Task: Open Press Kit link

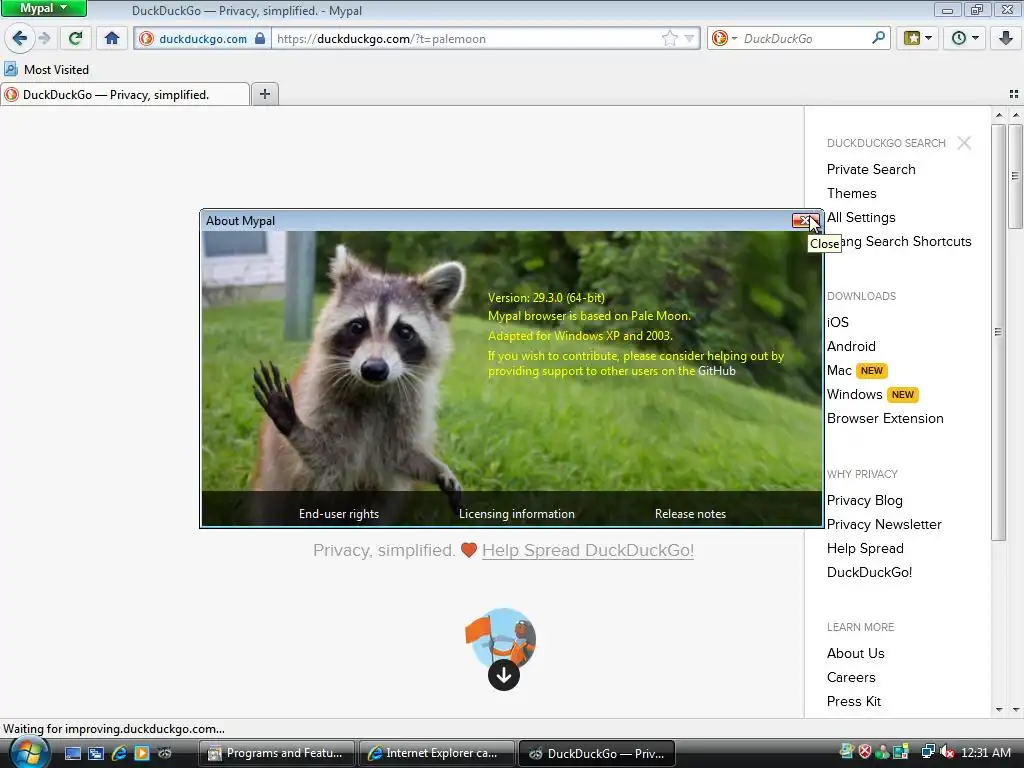Action: click(x=854, y=701)
